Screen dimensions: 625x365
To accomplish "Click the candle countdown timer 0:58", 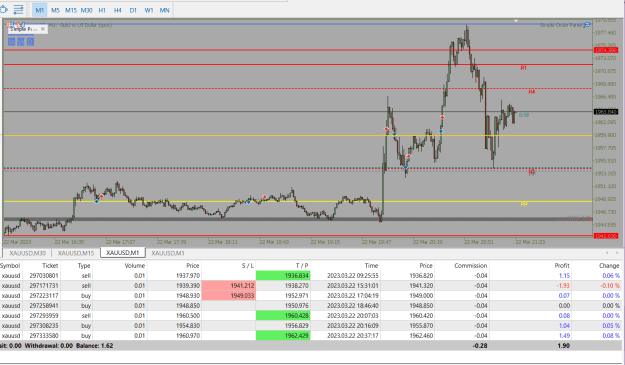I will [x=524, y=115].
